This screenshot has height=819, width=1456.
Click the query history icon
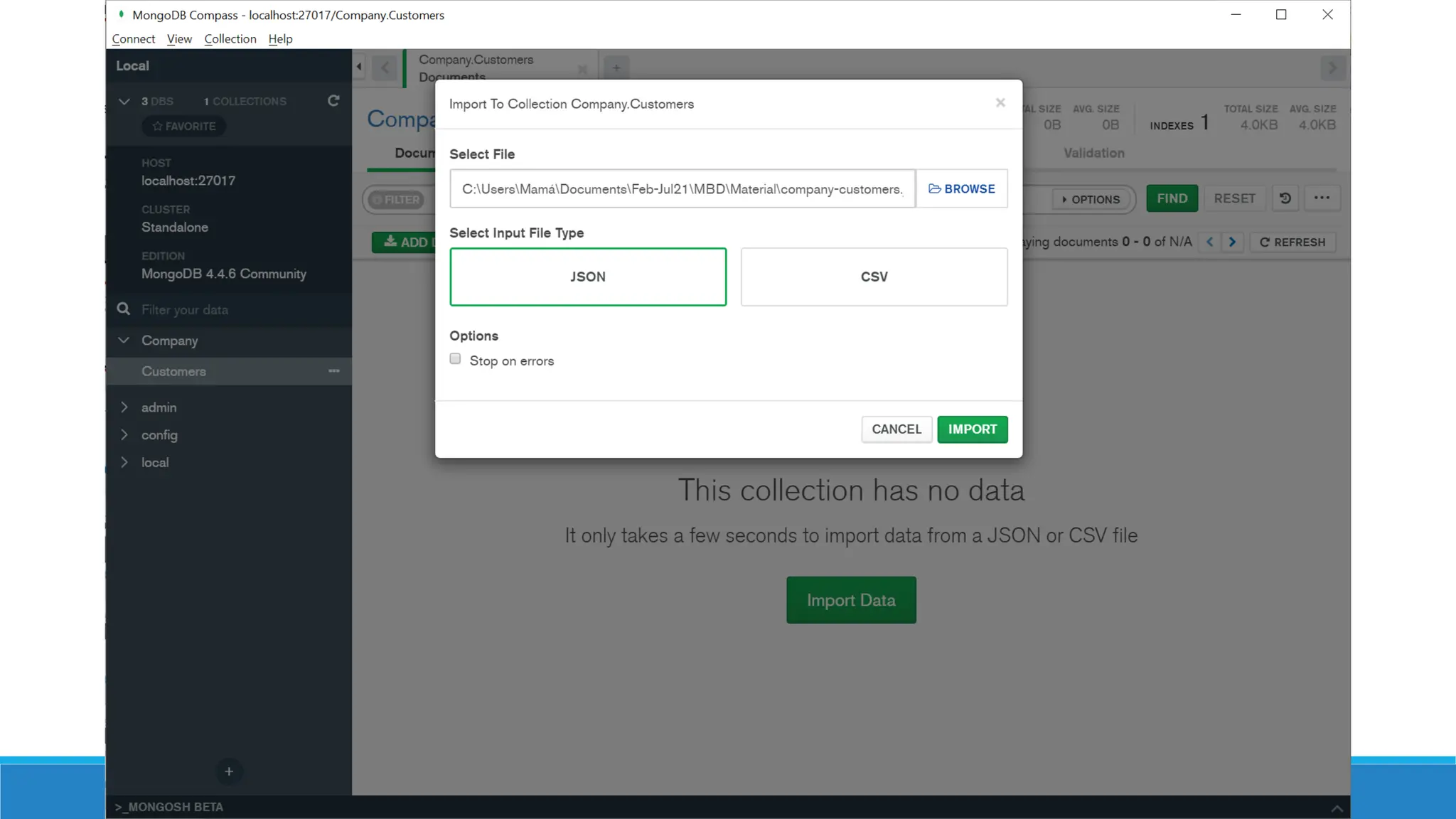[1285, 198]
